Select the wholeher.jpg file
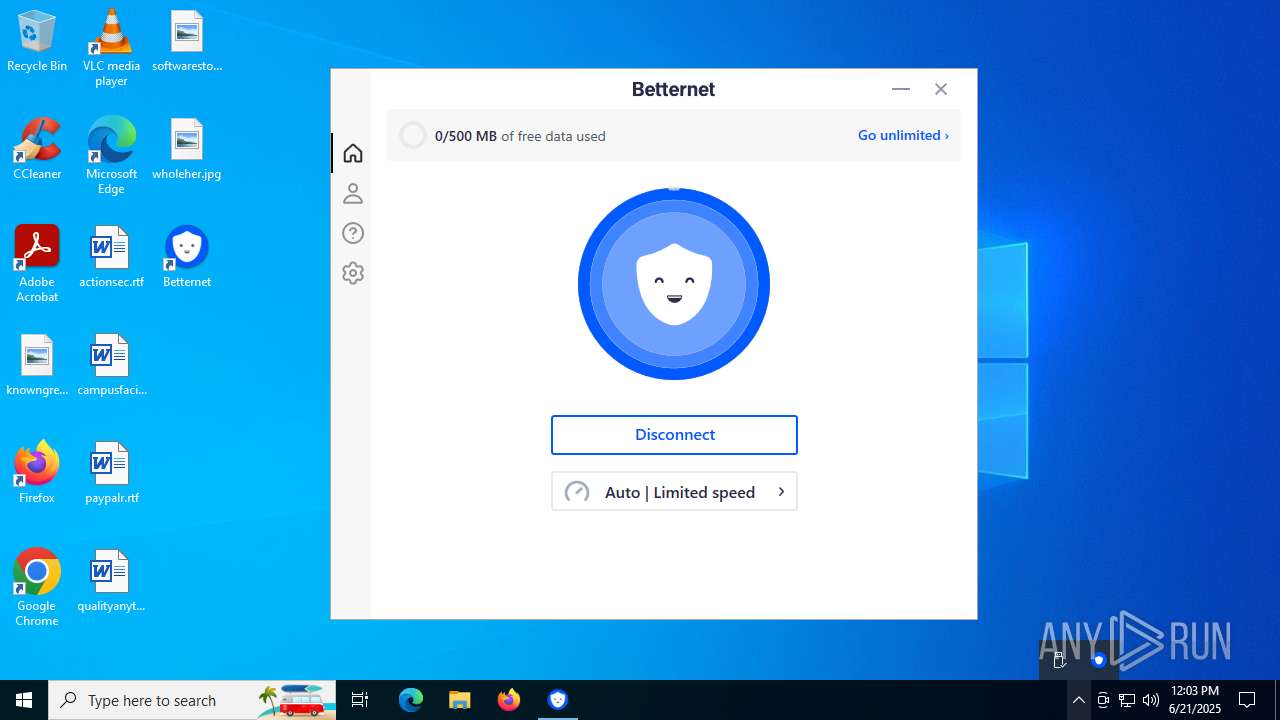The height and width of the screenshot is (720, 1280). [187, 150]
